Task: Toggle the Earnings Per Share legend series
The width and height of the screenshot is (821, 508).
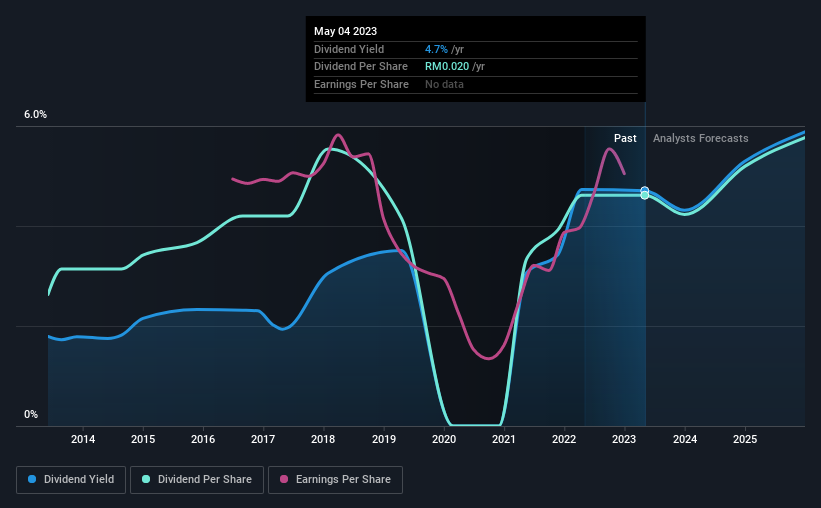Action: [335, 480]
